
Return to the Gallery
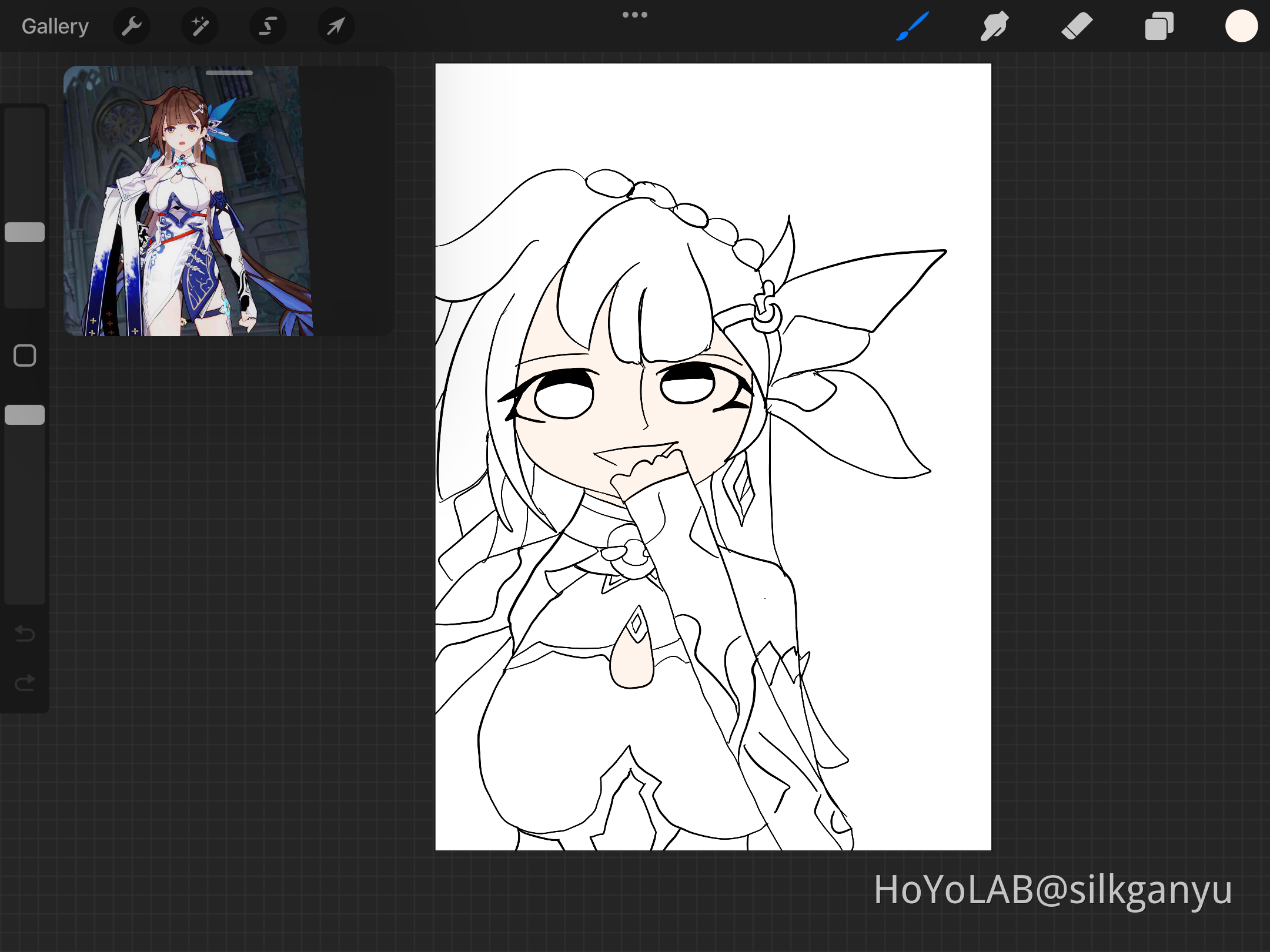55,25
